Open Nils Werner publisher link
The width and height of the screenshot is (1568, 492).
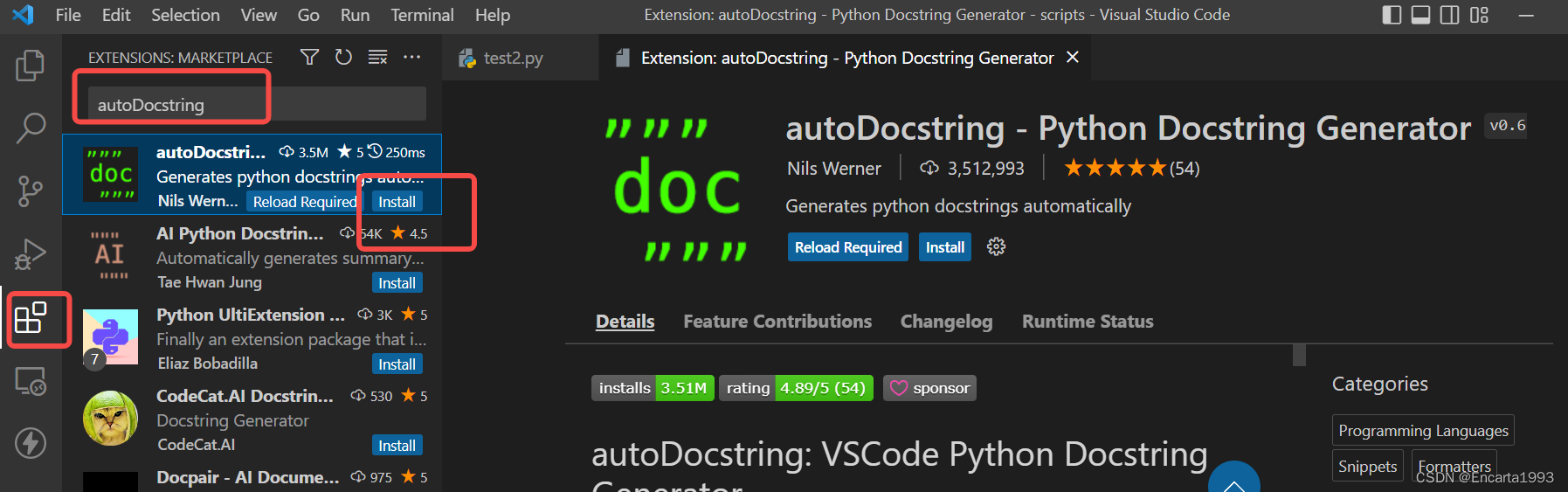pyautogui.click(x=833, y=169)
